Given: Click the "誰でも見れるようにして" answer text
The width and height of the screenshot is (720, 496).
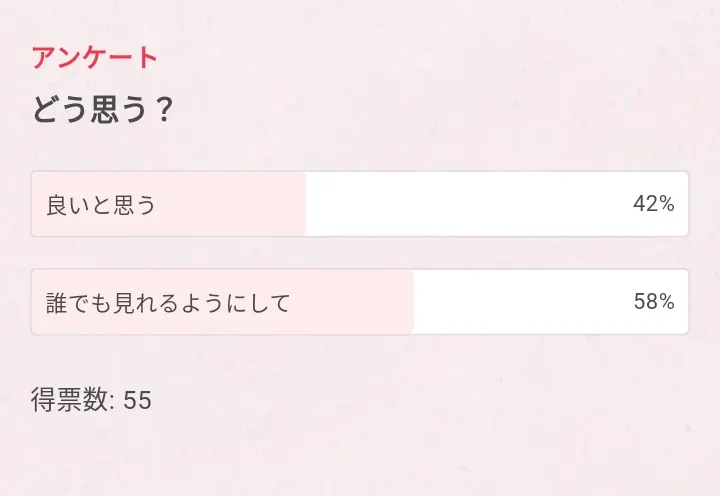Looking at the screenshot, I should click(168, 303).
